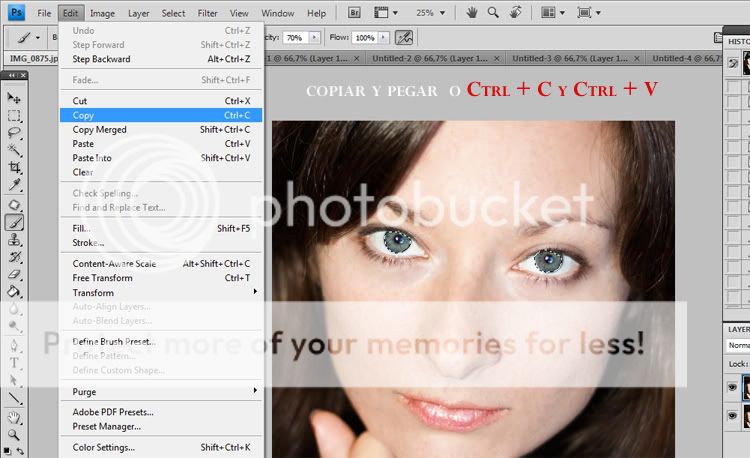Choose Content-Aware Scale in Edit menu

click(161, 263)
